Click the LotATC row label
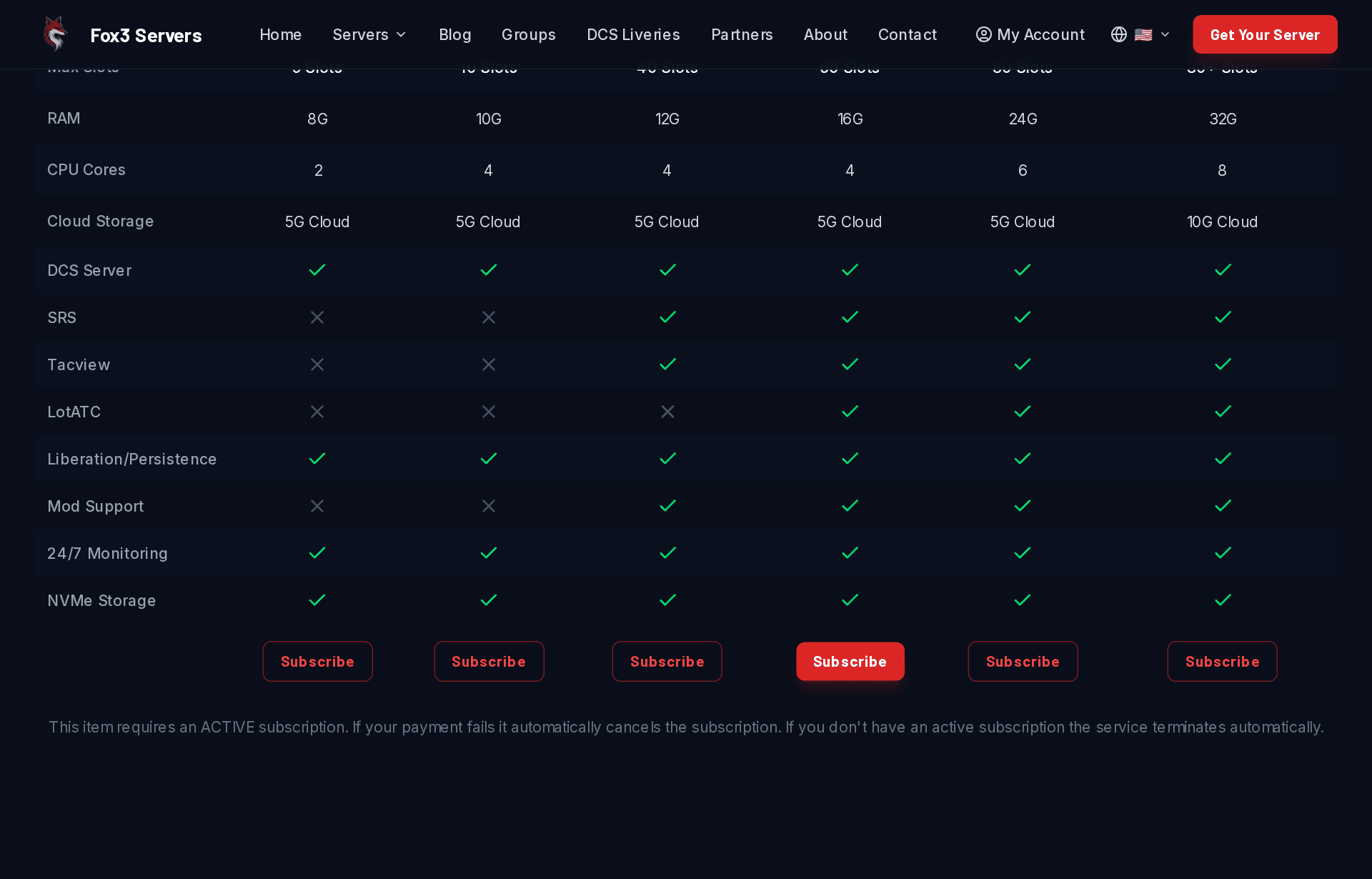This screenshot has width=1372, height=879. pos(74,412)
